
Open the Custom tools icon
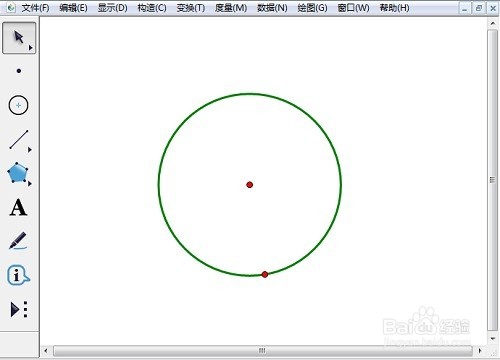tap(19, 309)
